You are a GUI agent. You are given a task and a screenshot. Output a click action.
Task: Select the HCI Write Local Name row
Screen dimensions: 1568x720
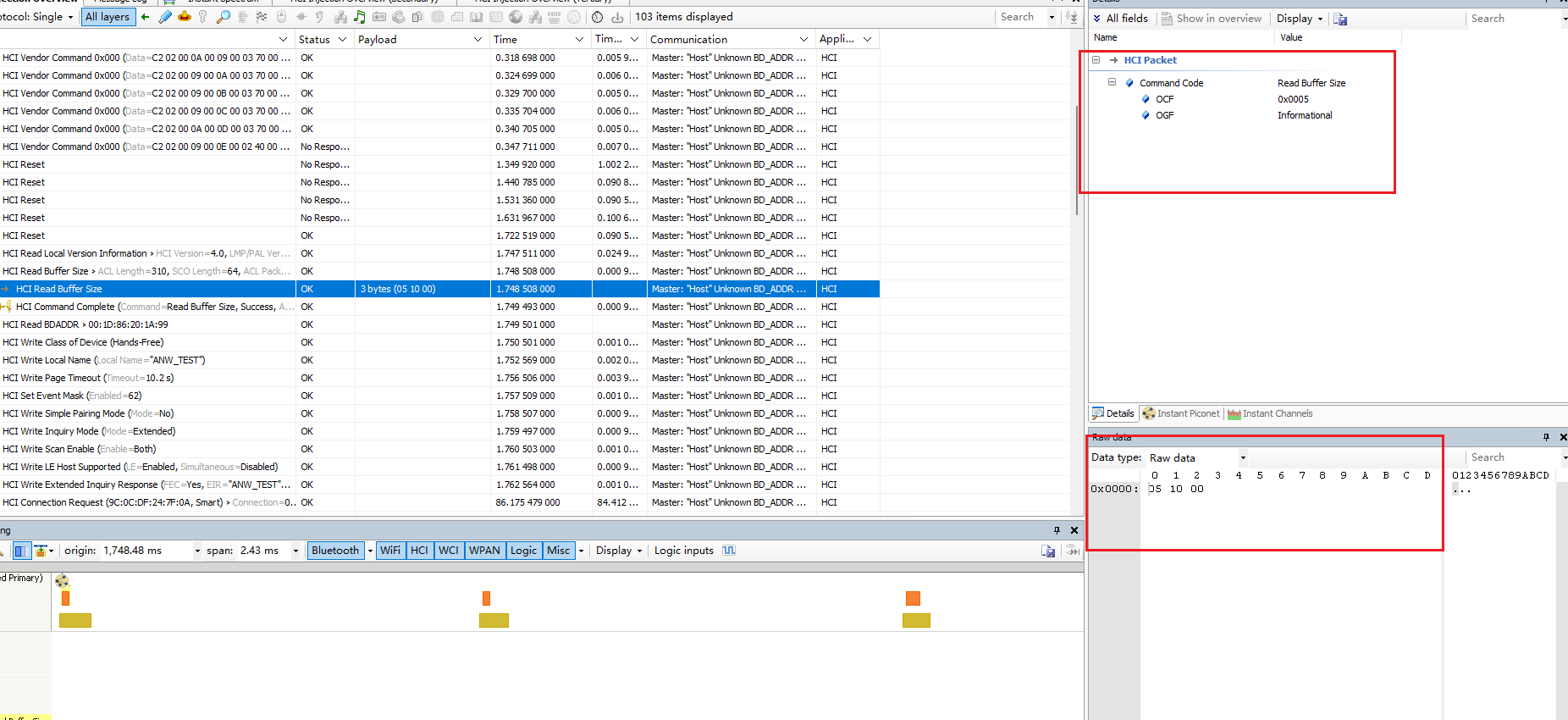(439, 360)
